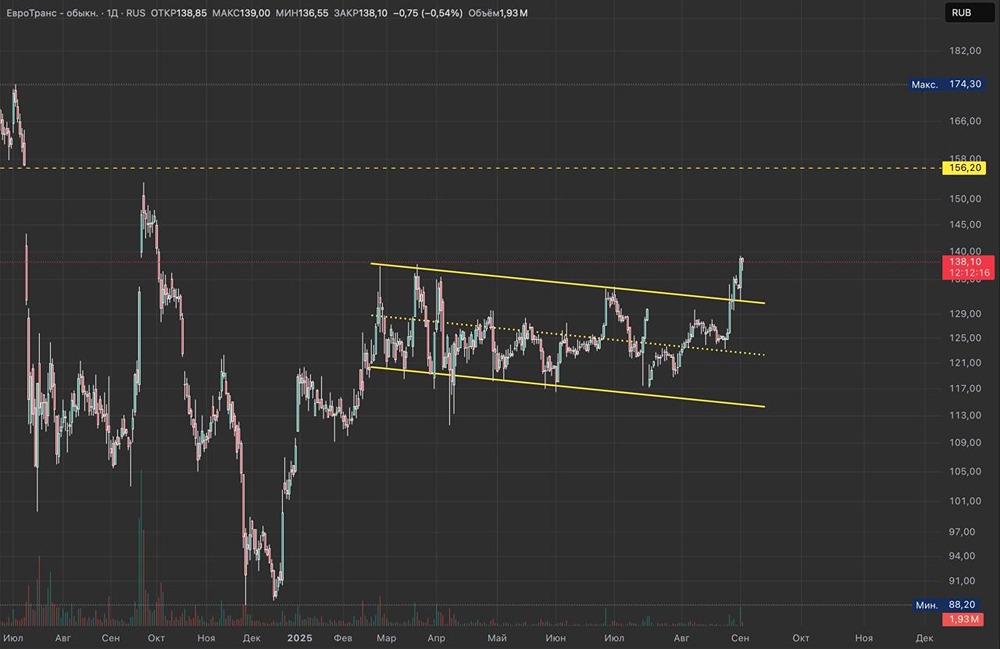Screen dimensions: 1000x649
Task: Click the Мар month label on time axis
Action: click(386, 638)
